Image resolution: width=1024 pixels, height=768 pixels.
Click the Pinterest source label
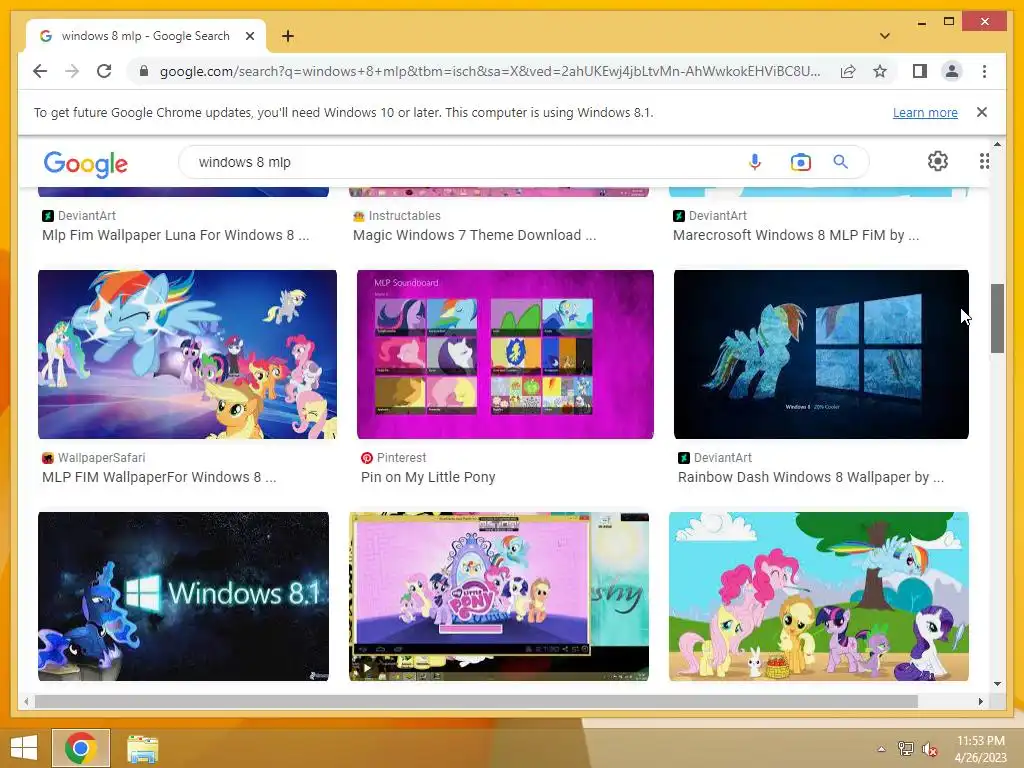[x=401, y=458]
